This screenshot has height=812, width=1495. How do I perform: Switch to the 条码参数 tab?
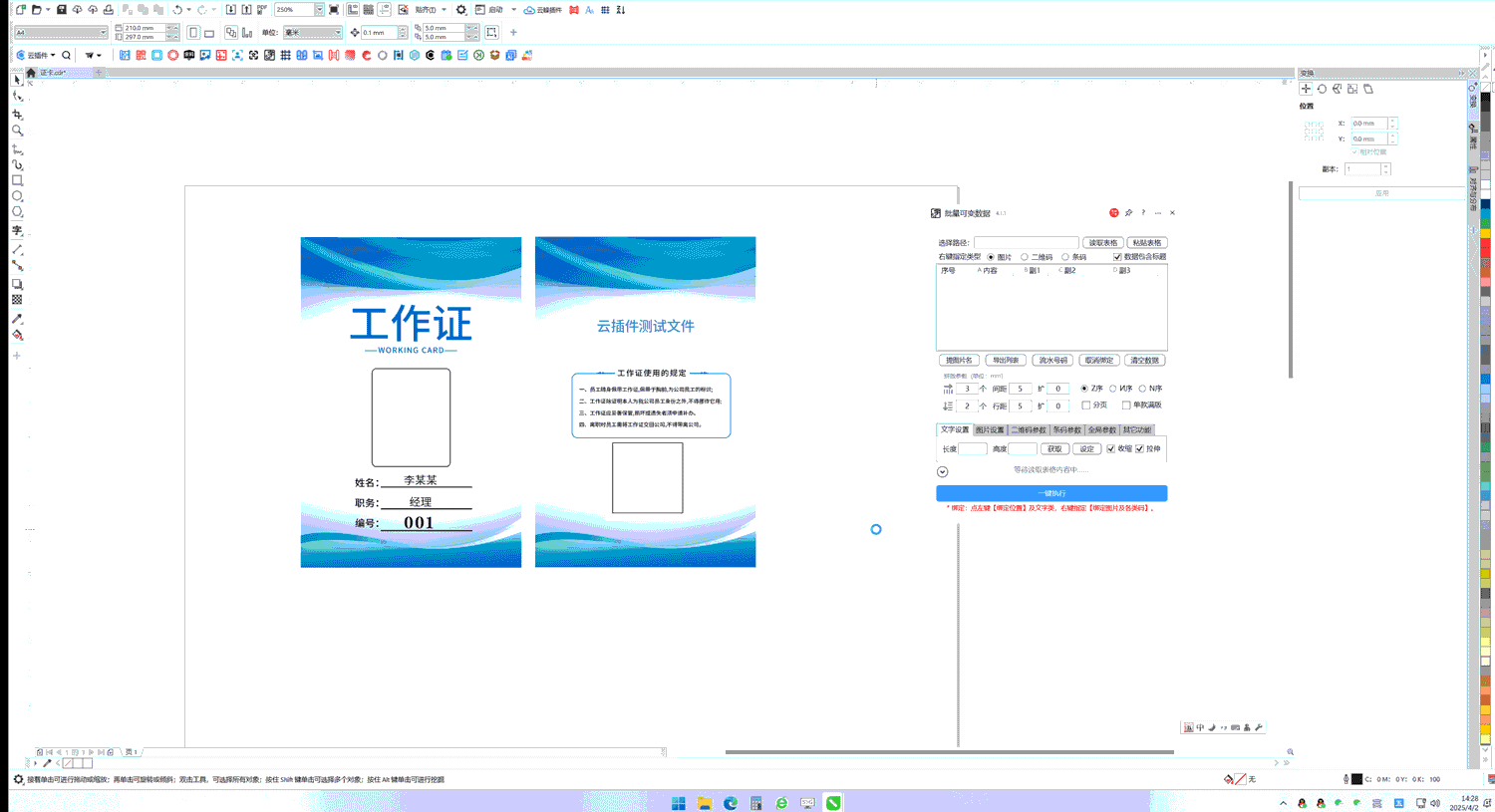click(x=1066, y=430)
